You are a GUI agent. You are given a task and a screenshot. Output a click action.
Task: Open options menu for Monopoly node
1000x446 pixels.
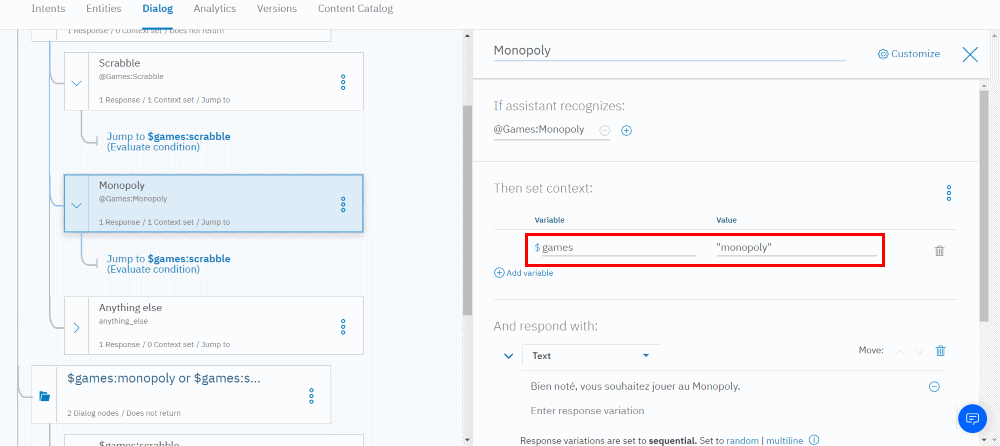tap(343, 204)
